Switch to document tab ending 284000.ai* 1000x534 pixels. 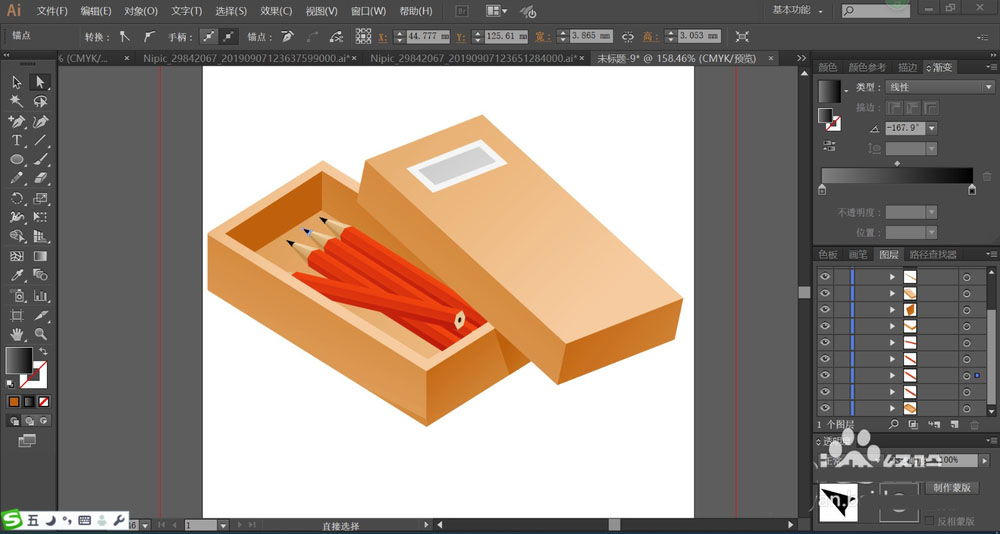click(474, 59)
